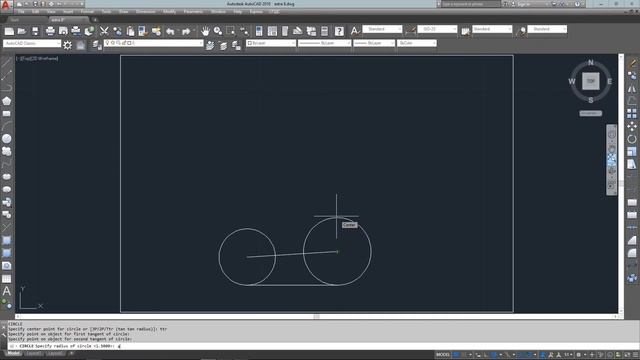
Task: Click the Workspace Settings gear icon
Action: (x=67, y=45)
